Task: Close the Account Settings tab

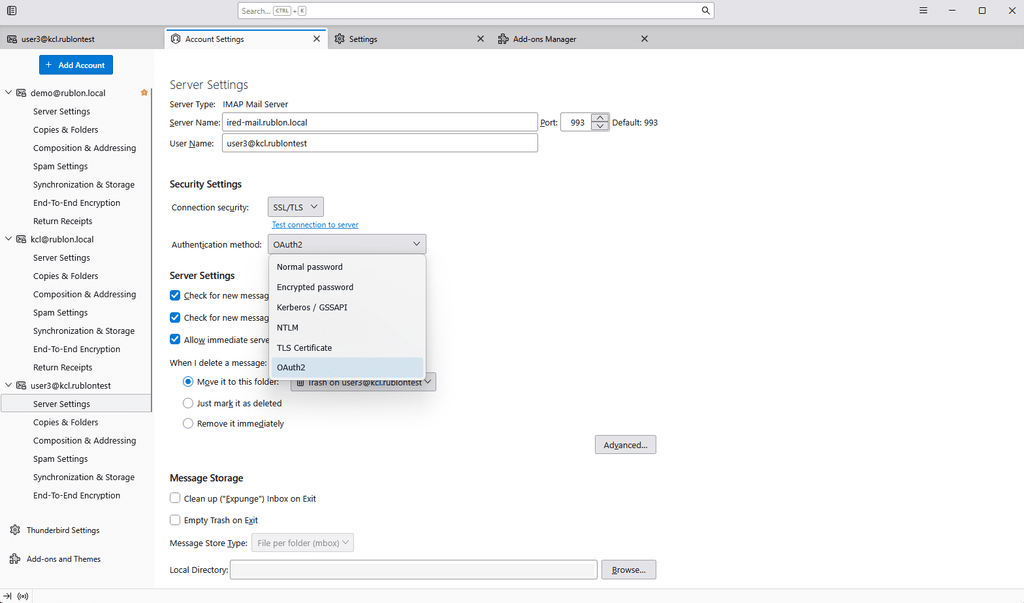Action: pyautogui.click(x=317, y=39)
